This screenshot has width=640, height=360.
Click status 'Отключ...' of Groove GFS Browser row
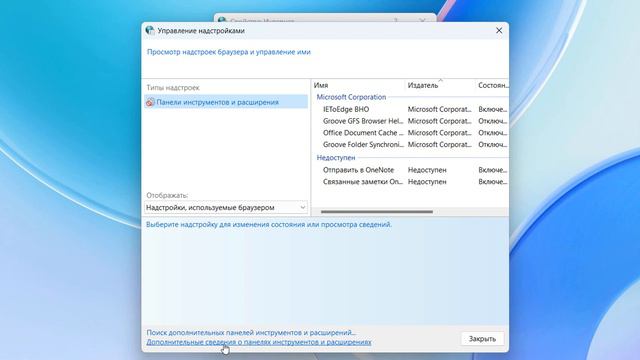pos(493,121)
